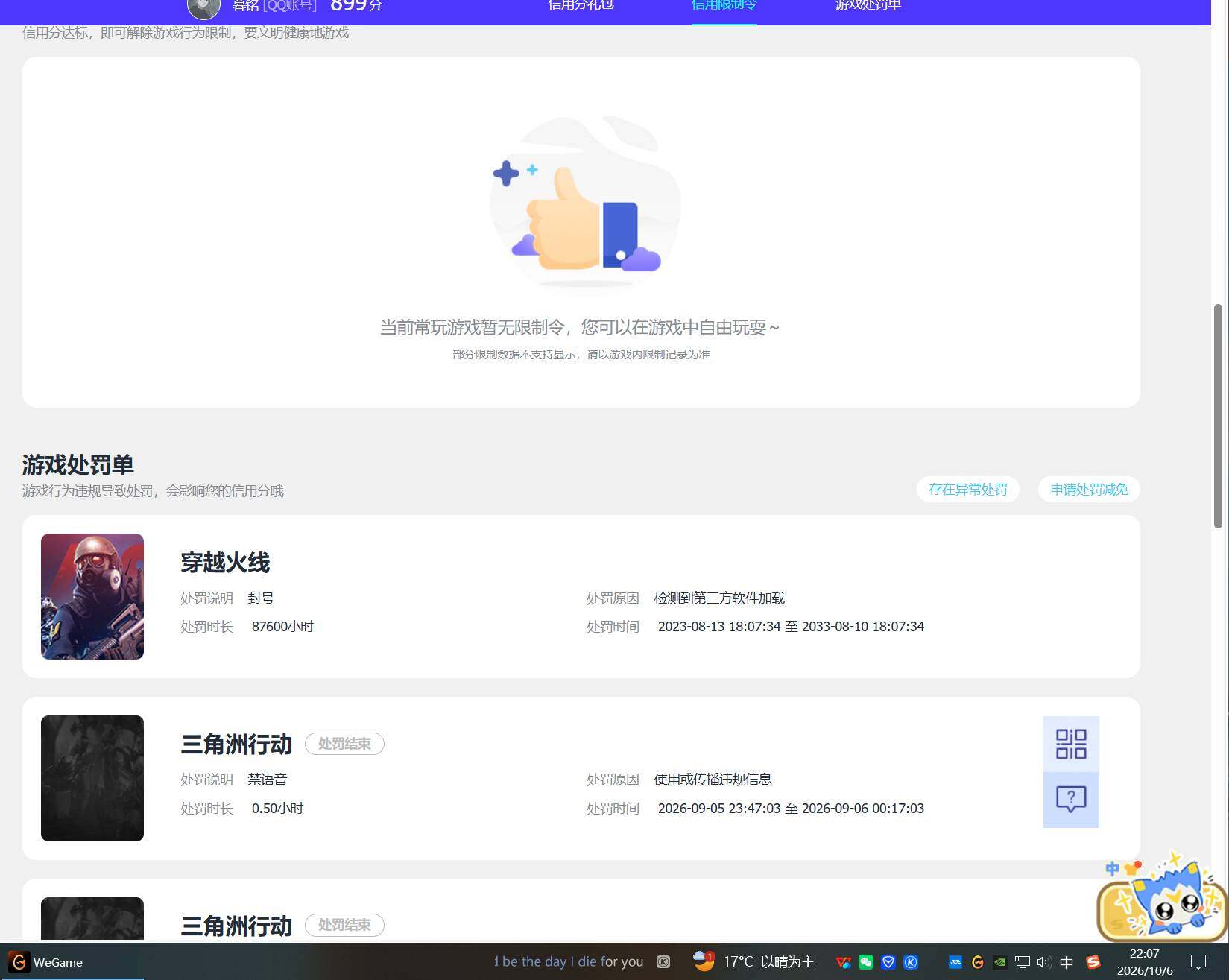Open the weather widget showing 17°C
The width and height of the screenshot is (1229, 980).
coord(753,961)
